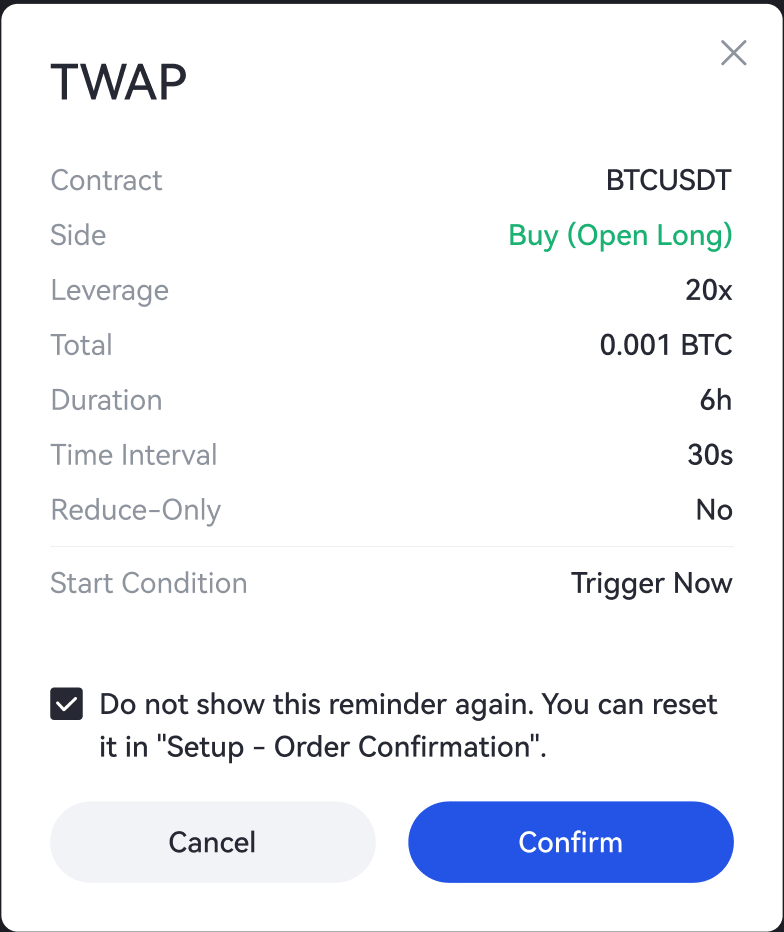Click the Reduce-Only label
Image resolution: width=784 pixels, height=932 pixels.
[x=135, y=511]
